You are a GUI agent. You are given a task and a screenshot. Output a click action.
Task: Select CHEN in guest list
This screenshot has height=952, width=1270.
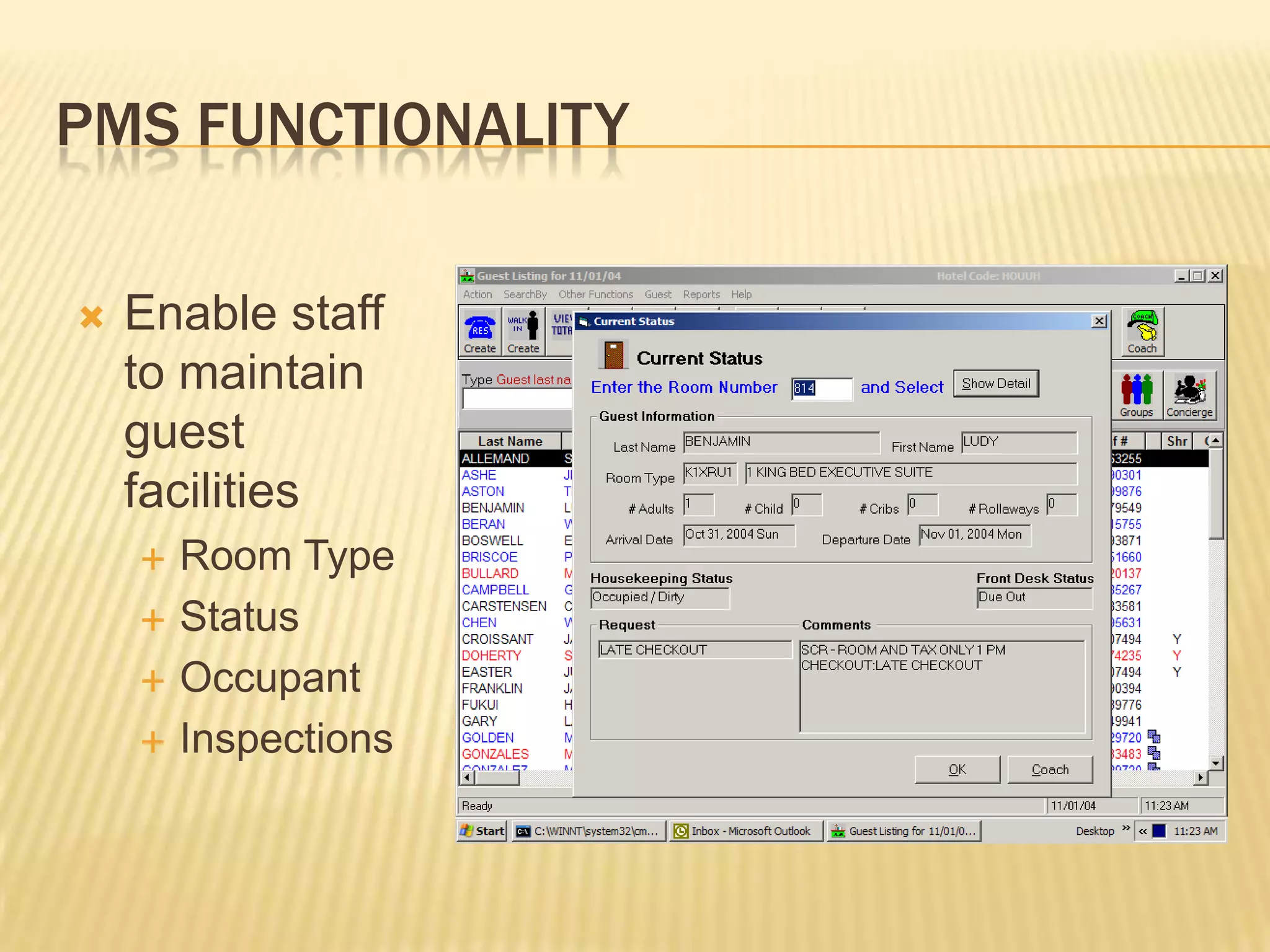tap(479, 623)
